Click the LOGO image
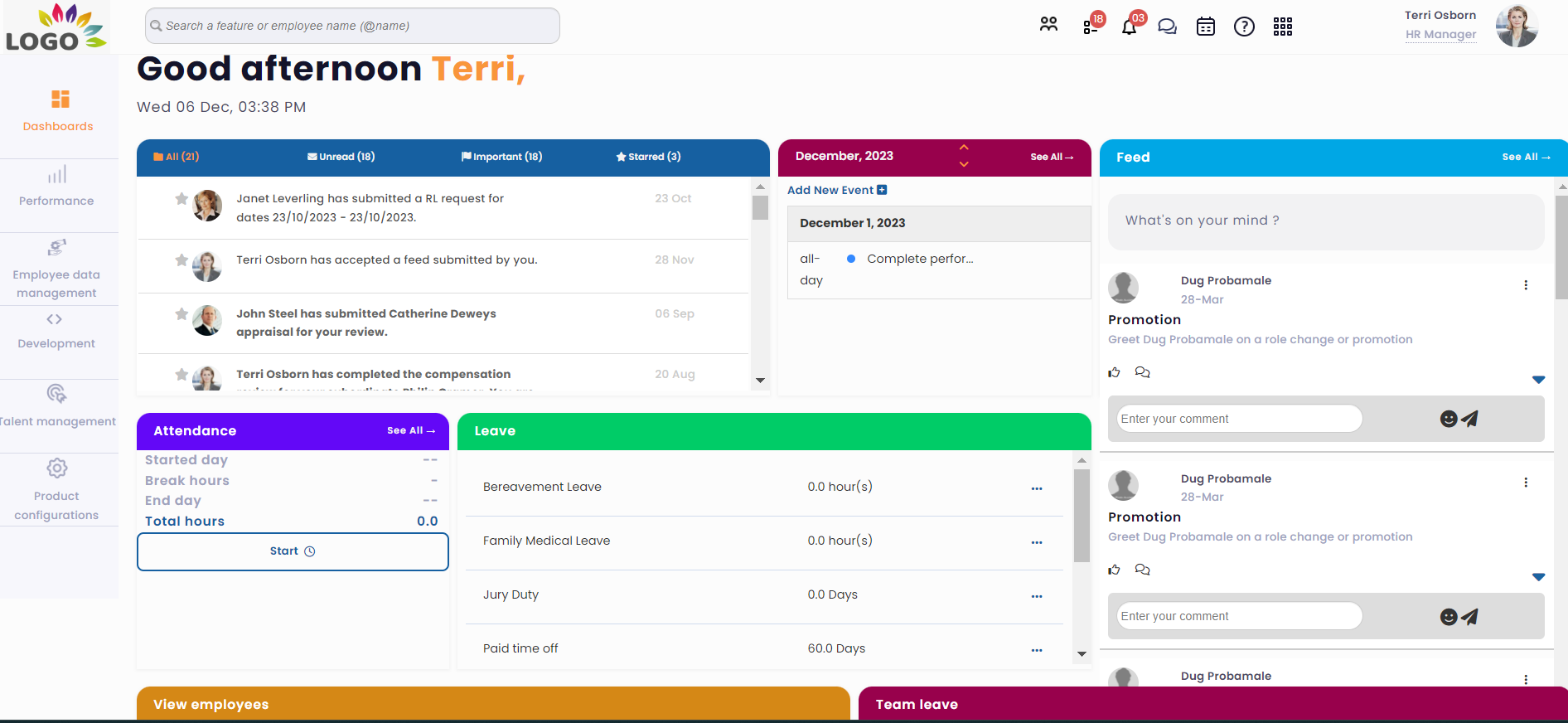 56,27
